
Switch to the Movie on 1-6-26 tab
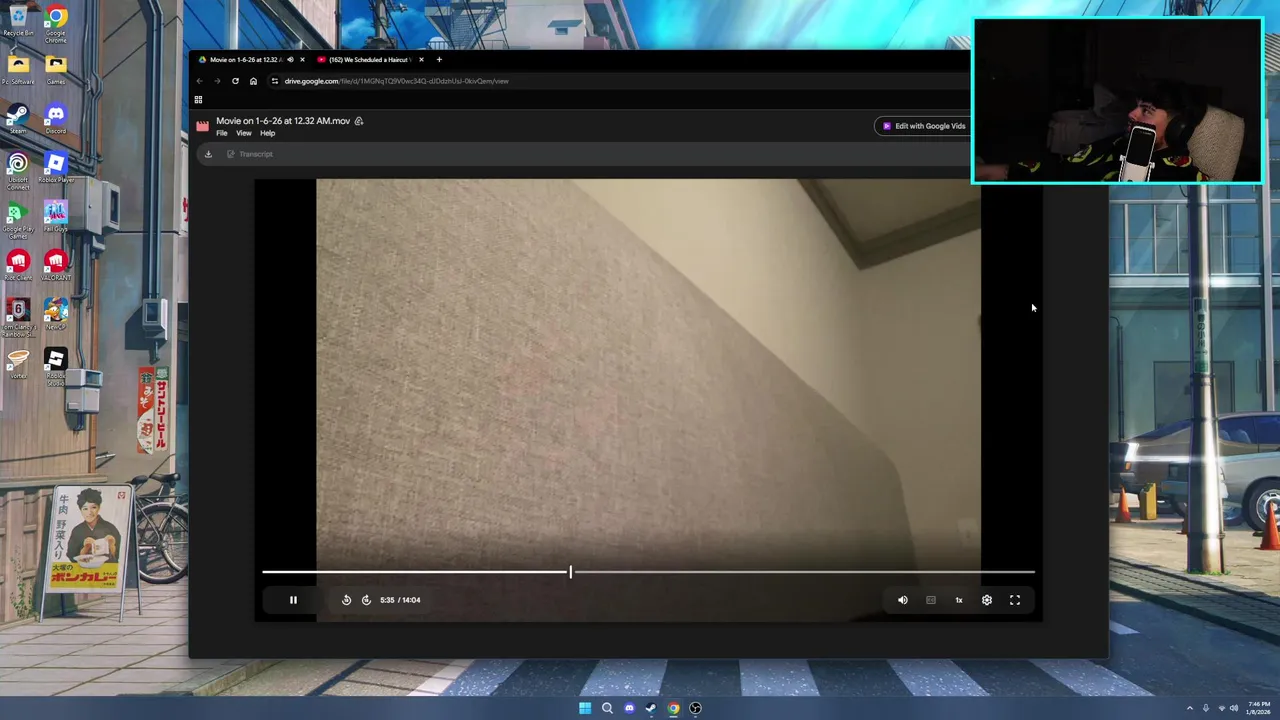tap(246, 60)
